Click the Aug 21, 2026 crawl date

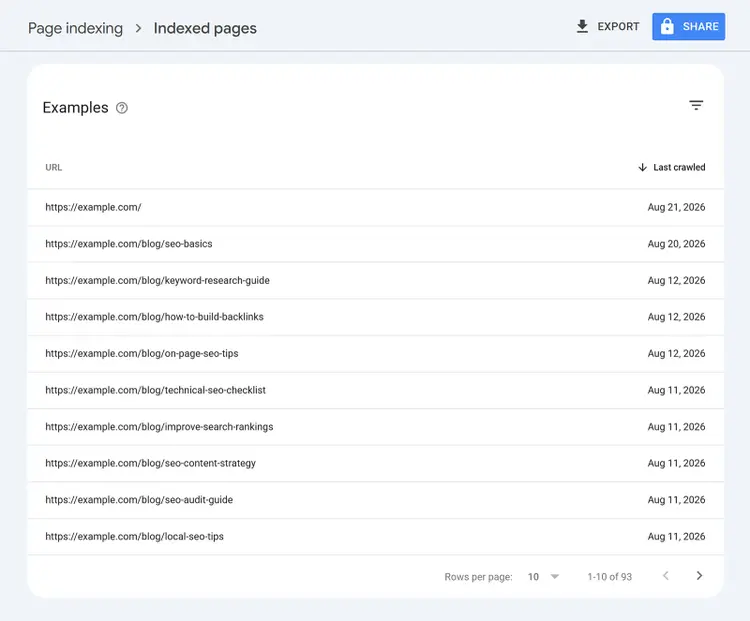(x=676, y=207)
